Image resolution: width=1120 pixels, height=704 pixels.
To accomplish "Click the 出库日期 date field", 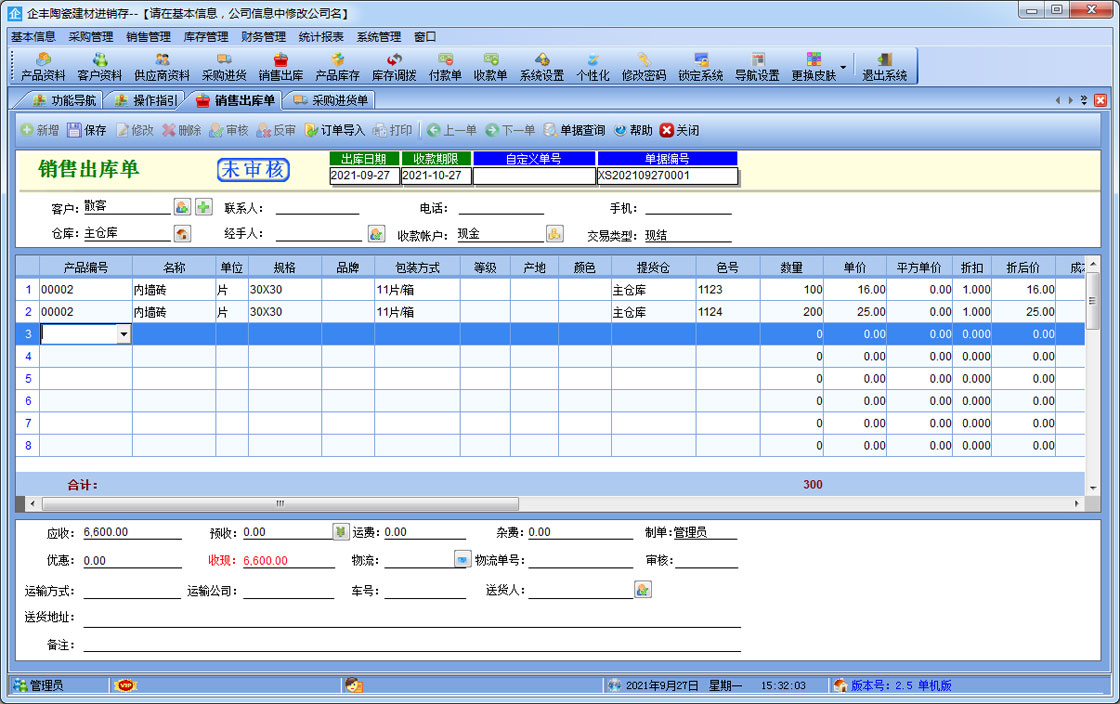I will pyautogui.click(x=364, y=176).
